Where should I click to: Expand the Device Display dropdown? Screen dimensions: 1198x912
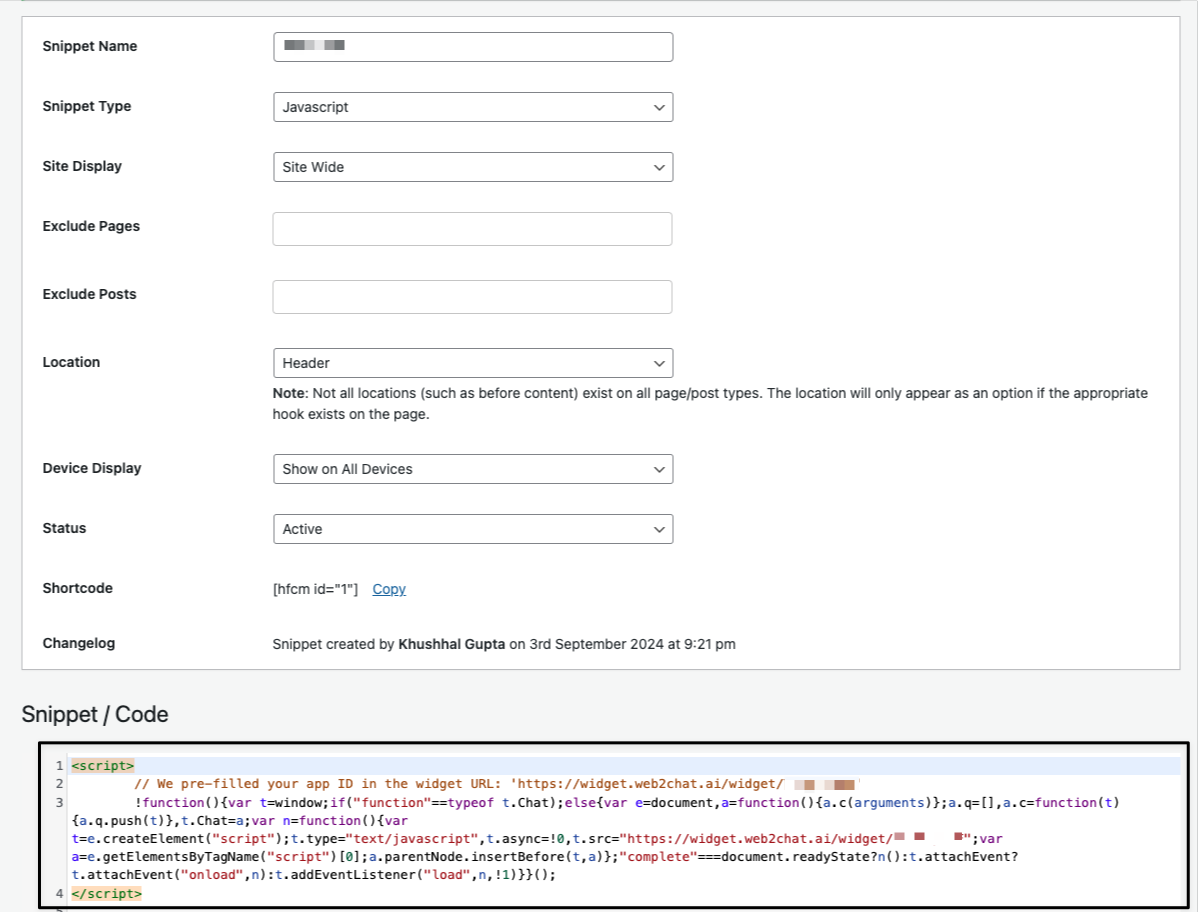[473, 469]
